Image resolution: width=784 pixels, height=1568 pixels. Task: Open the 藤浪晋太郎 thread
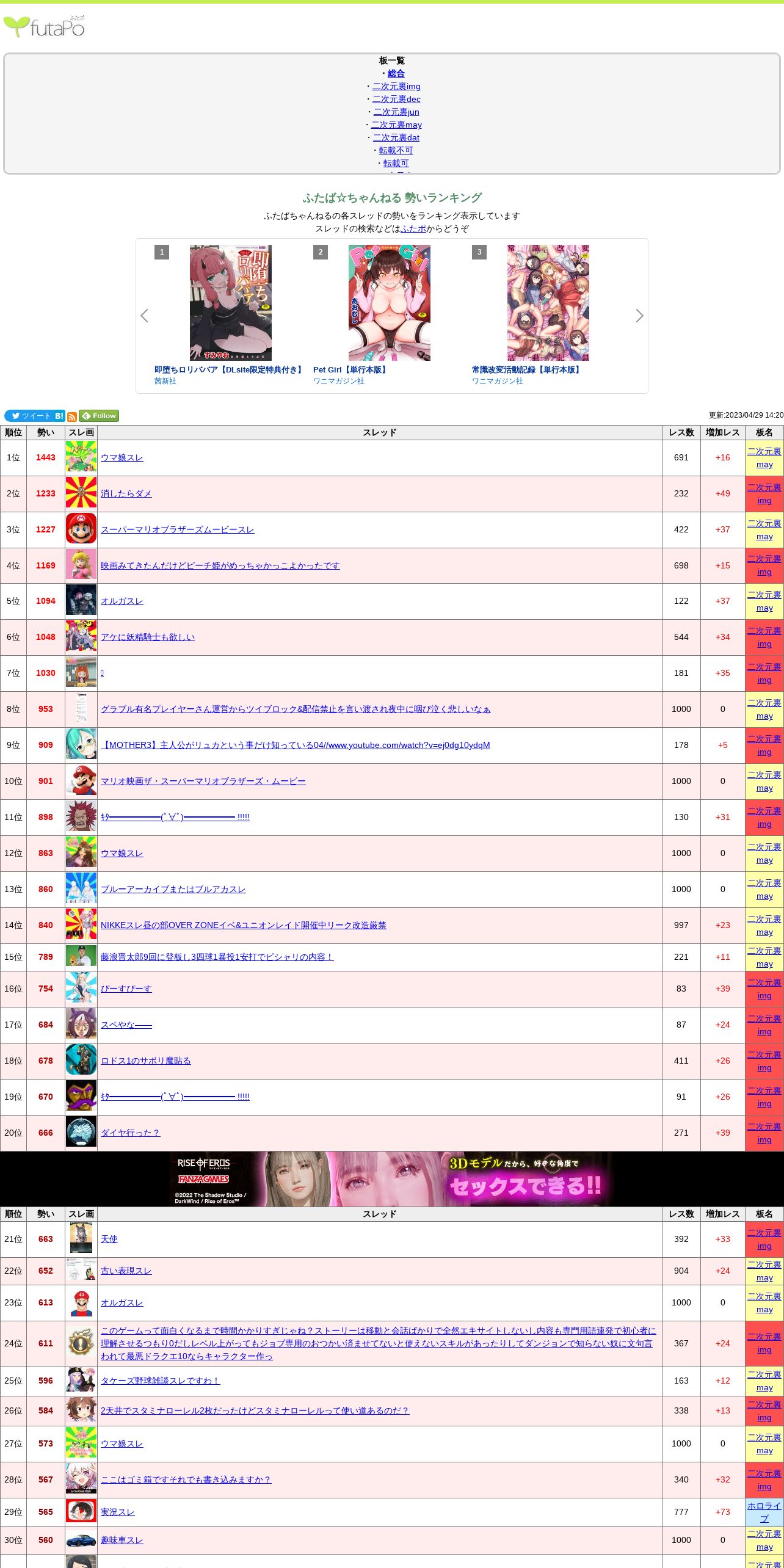[x=217, y=957]
